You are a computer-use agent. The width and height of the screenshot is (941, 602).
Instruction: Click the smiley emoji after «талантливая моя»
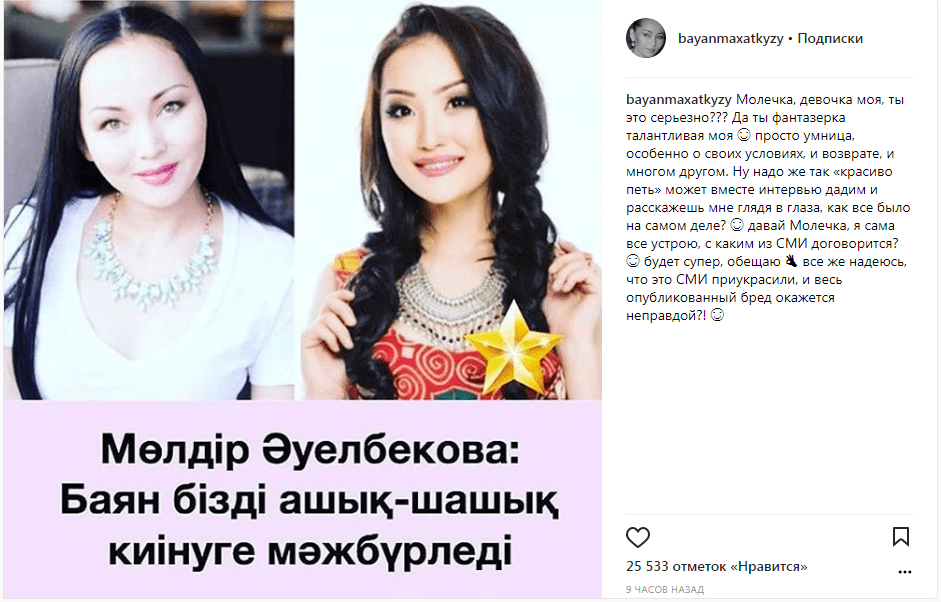[x=744, y=136]
